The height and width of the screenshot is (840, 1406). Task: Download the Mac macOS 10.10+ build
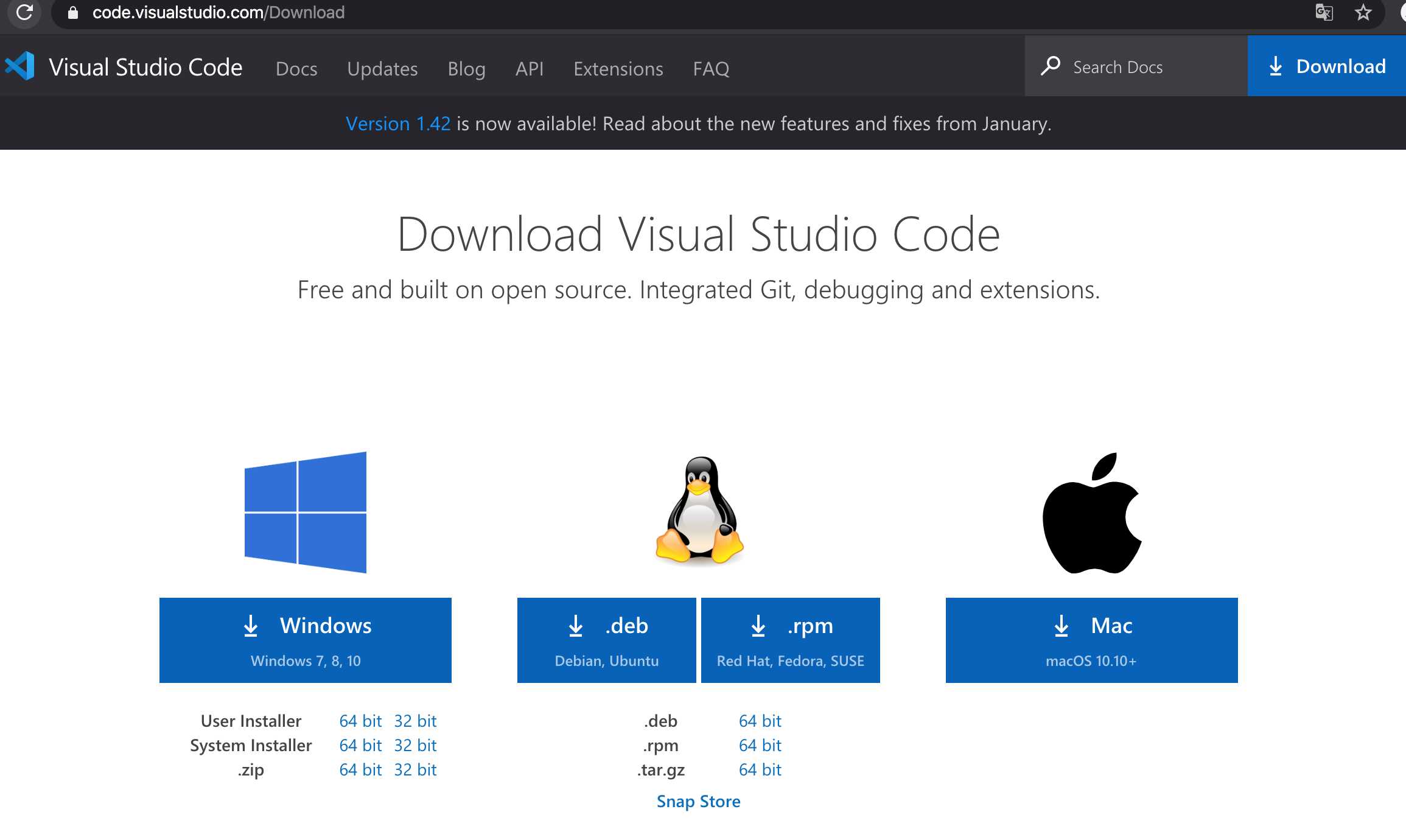(1092, 640)
